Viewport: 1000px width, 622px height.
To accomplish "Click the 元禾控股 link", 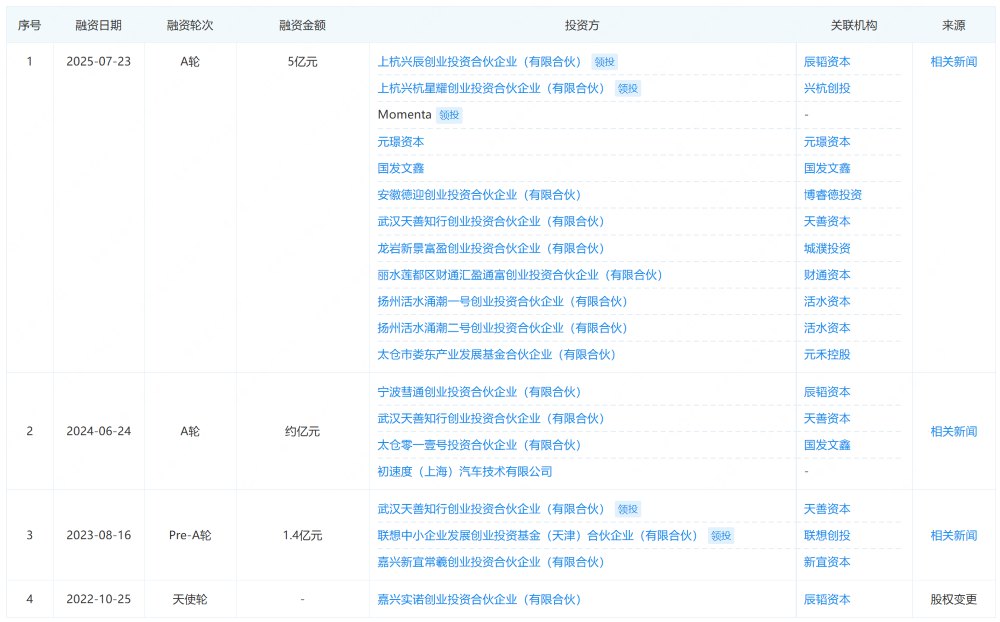I will click(826, 354).
